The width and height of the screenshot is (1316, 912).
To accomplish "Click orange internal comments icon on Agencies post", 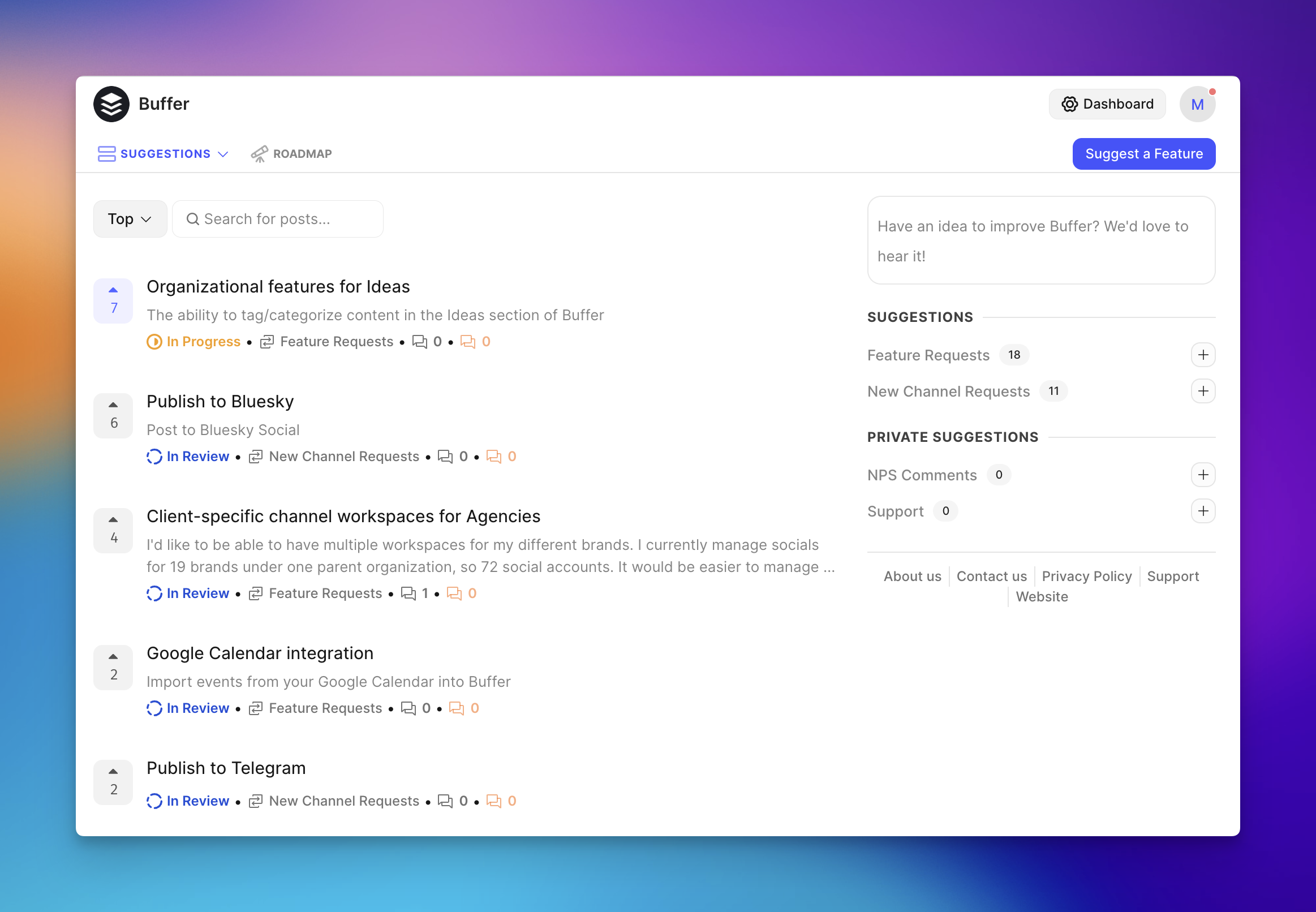I will [x=454, y=593].
